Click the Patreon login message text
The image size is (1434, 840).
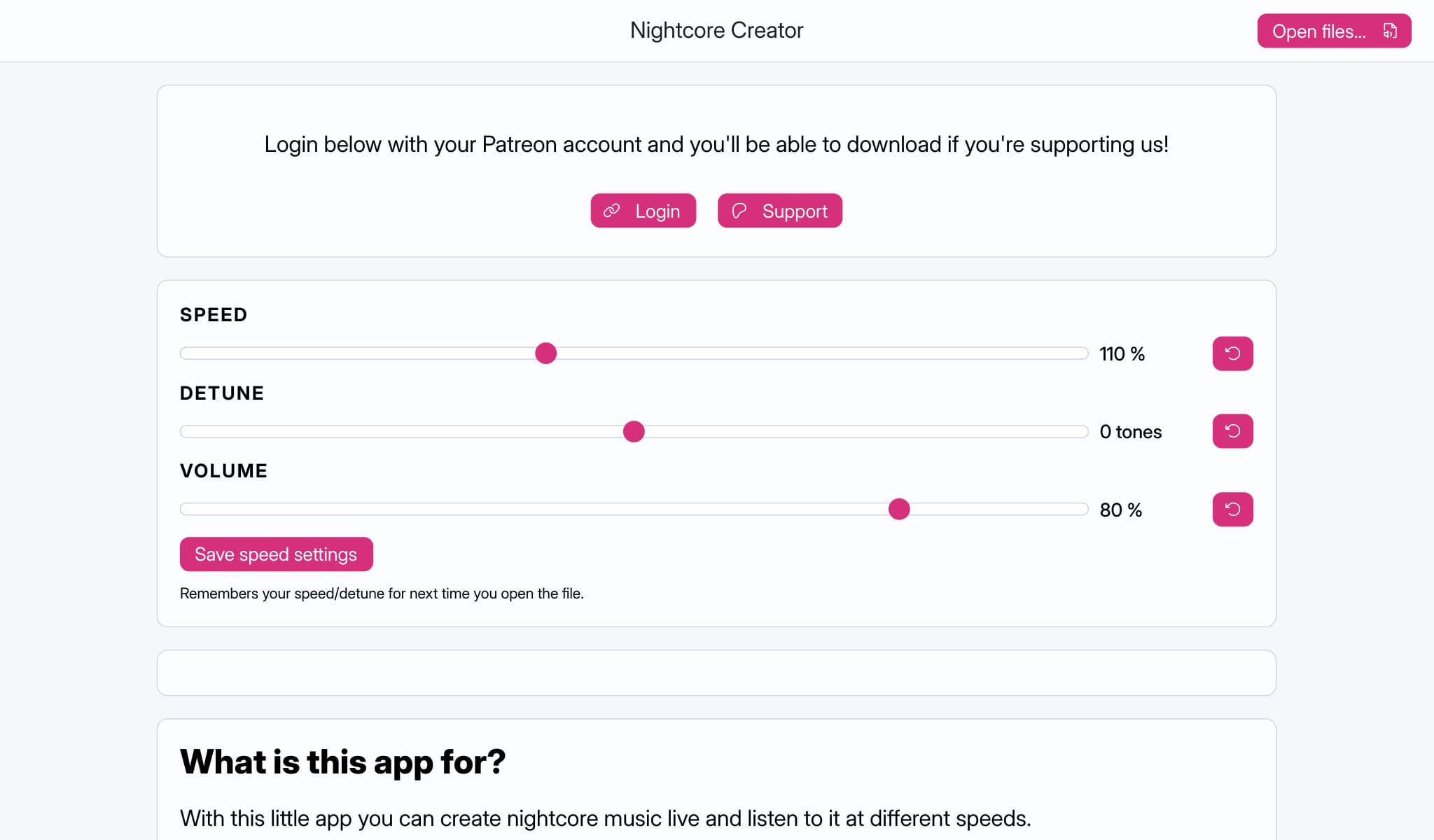pyautogui.click(x=716, y=144)
